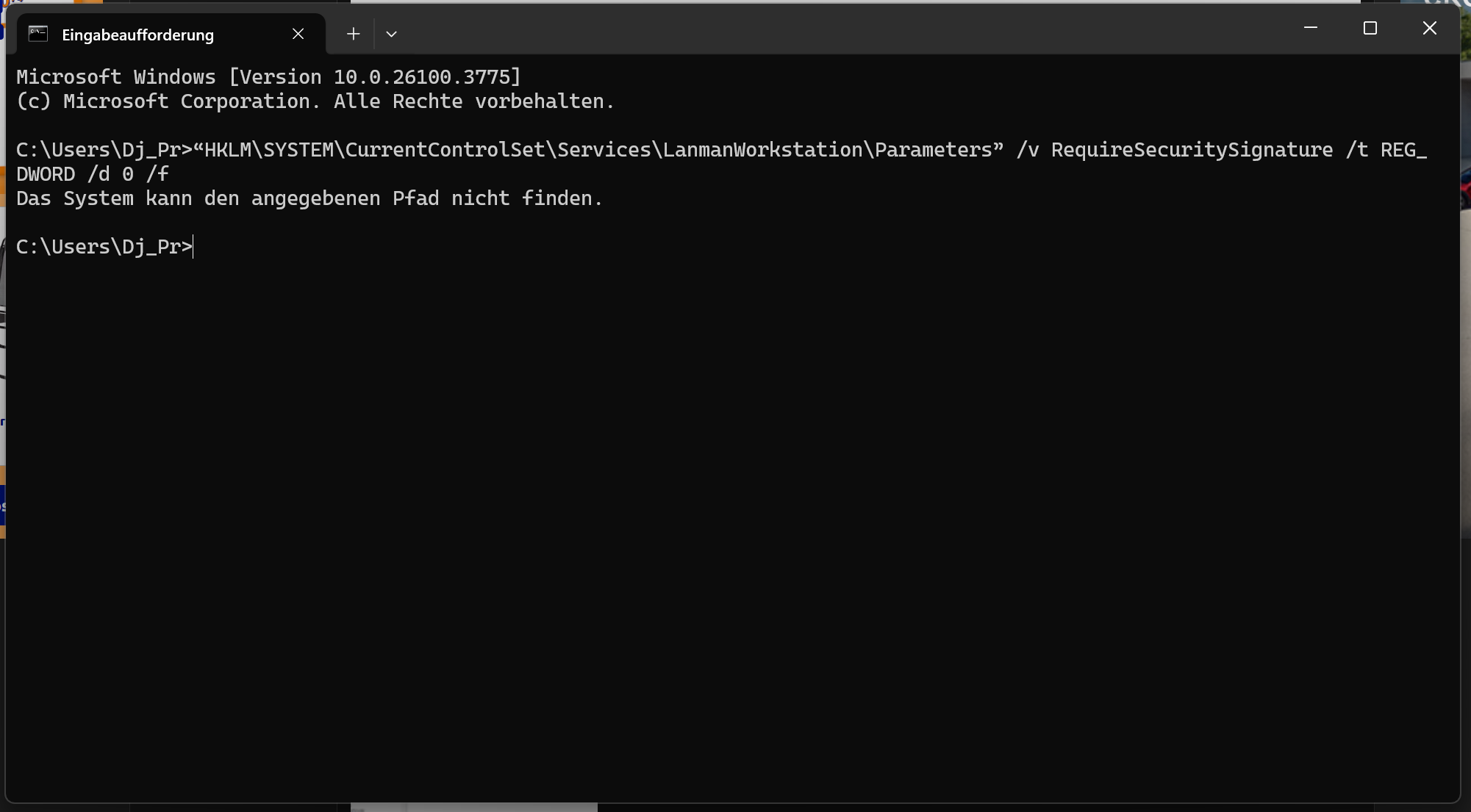The height and width of the screenshot is (812, 1471).
Task: Click the 'Microsoft Windows' text on first line
Action: click(116, 77)
